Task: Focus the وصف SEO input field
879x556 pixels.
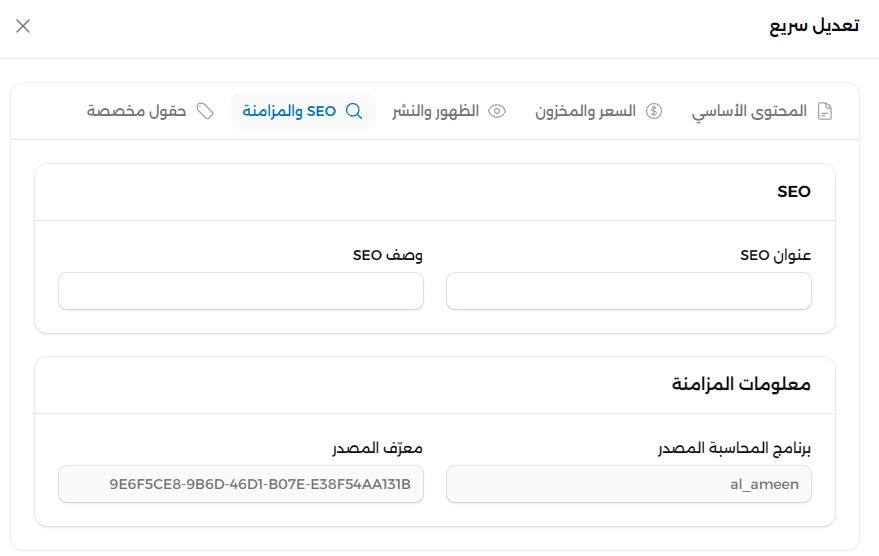Action: click(240, 291)
